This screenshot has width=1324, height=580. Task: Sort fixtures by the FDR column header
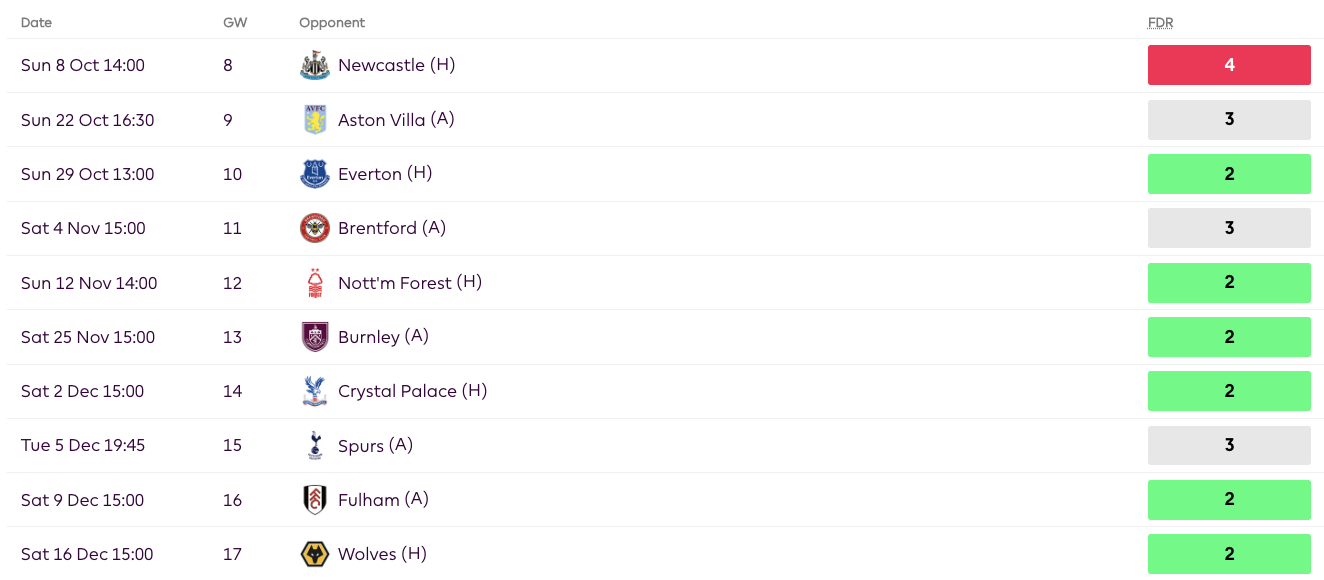pyautogui.click(x=1161, y=22)
